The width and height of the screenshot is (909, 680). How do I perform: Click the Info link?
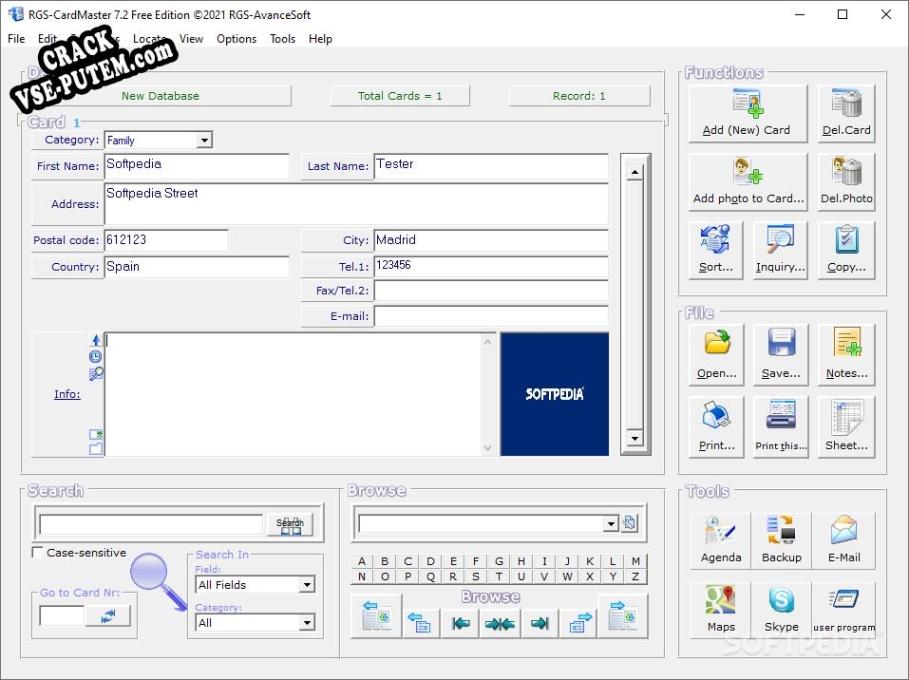pyautogui.click(x=67, y=394)
